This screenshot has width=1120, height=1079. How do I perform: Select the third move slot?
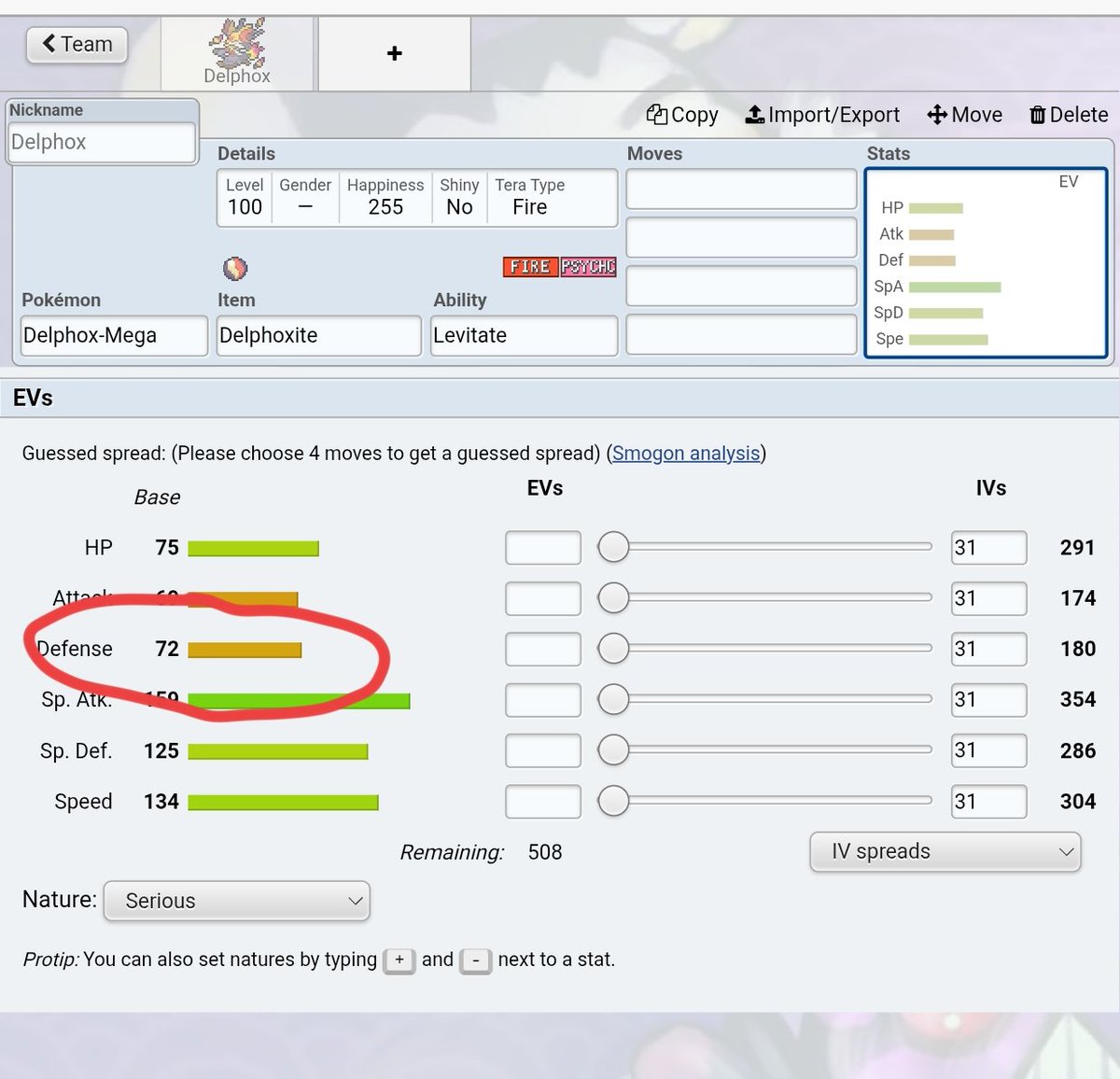point(741,287)
